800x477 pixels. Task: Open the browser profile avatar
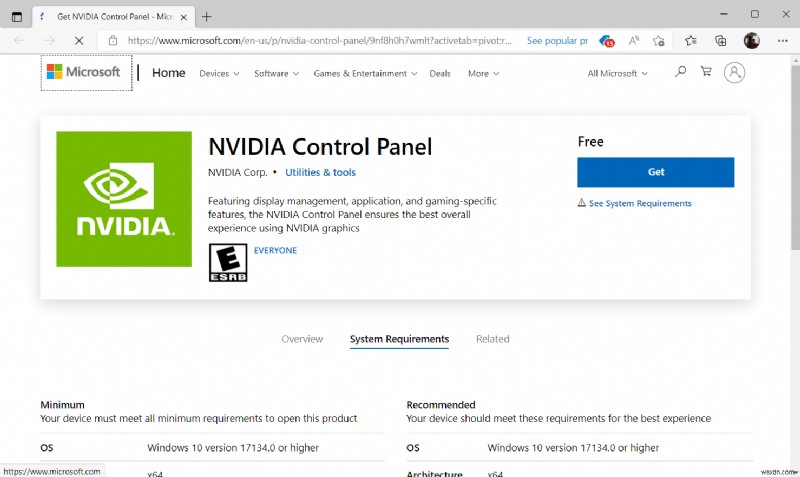(752, 40)
